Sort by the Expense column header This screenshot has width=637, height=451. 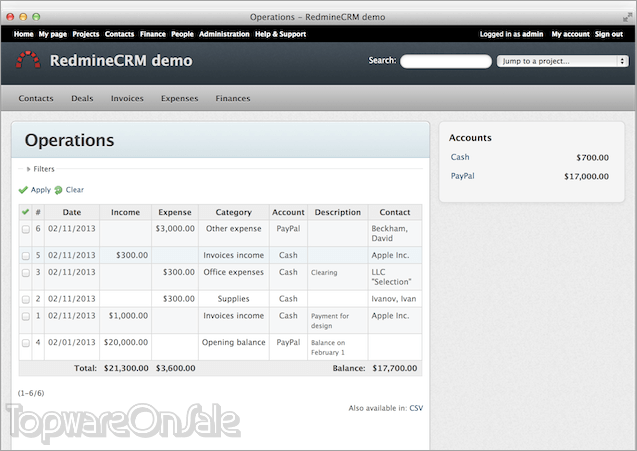coord(175,212)
